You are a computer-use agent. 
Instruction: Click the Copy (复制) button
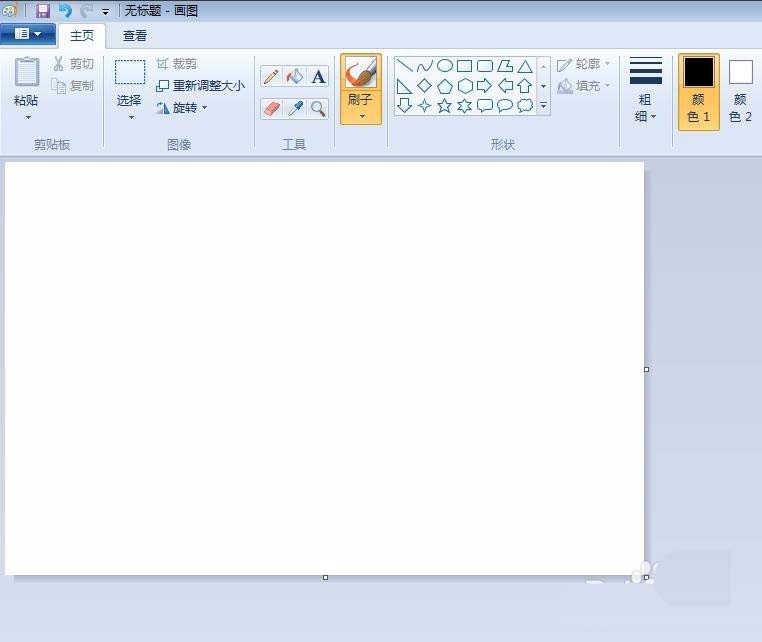click(73, 86)
